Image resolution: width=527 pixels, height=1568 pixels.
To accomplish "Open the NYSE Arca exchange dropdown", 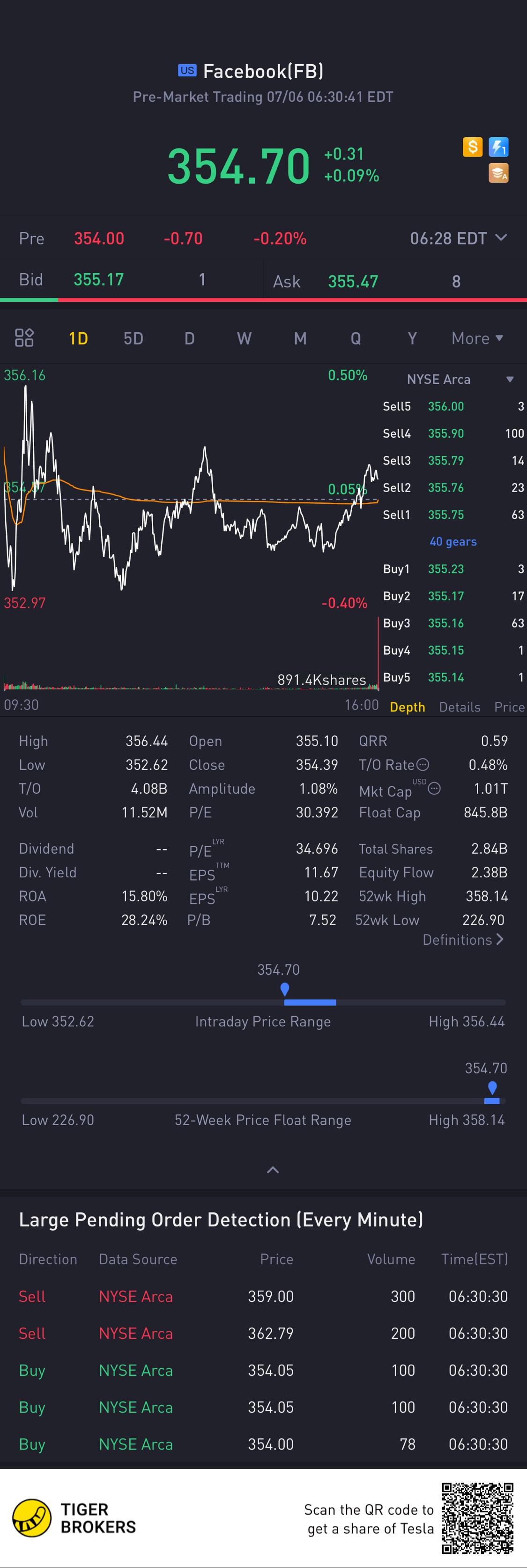I will coord(460,379).
